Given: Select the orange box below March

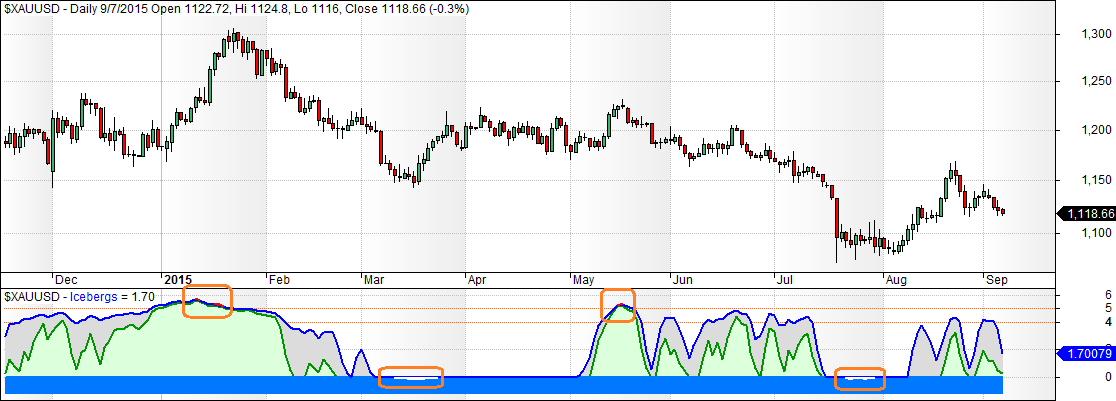Looking at the screenshot, I should click(411, 378).
